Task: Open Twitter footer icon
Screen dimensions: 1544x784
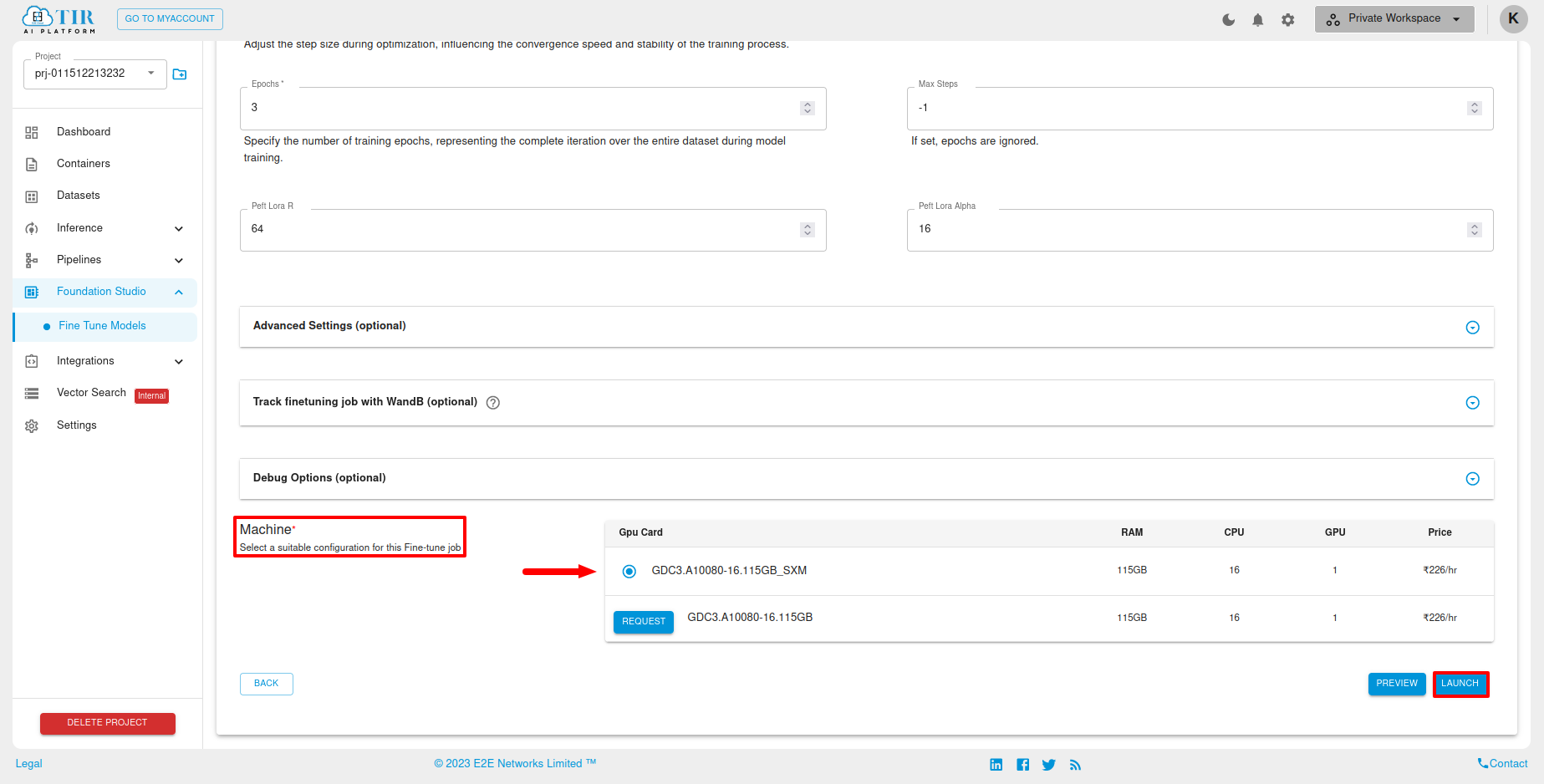Action: coord(1049,765)
